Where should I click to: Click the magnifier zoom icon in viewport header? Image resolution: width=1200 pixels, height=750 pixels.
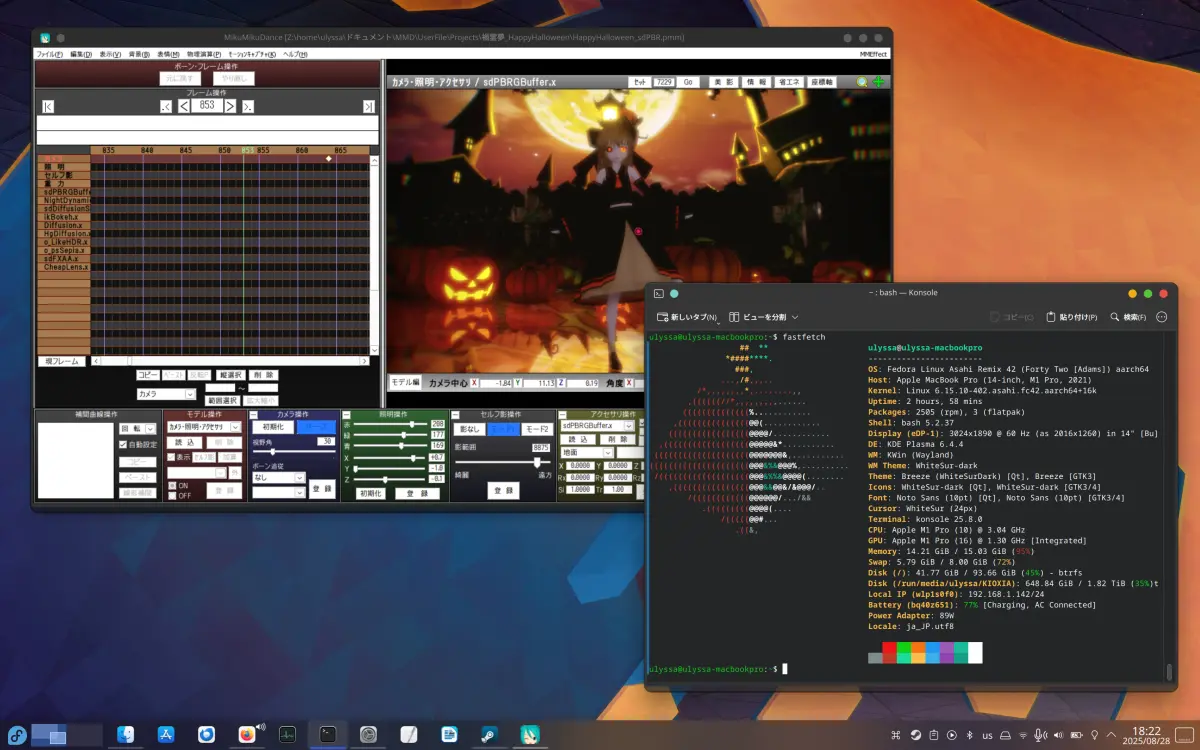tap(862, 82)
